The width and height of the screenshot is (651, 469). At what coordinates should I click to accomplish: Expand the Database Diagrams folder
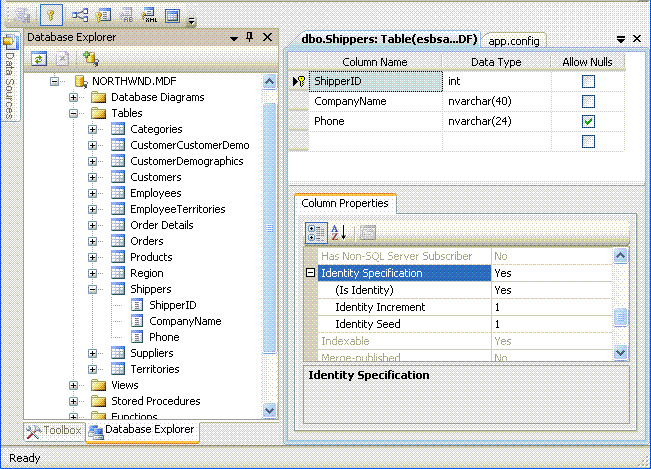(x=73, y=98)
